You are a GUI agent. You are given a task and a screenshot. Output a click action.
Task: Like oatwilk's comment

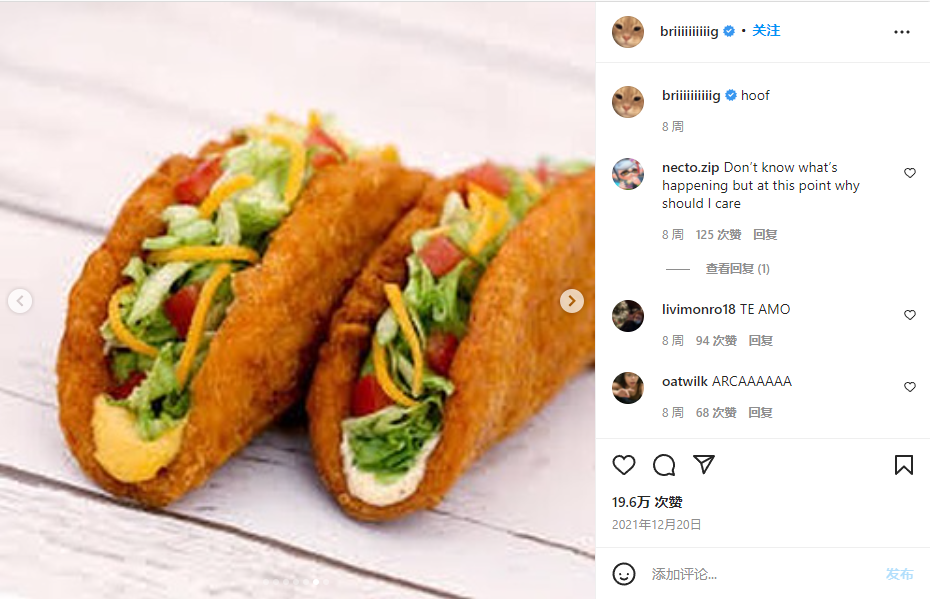click(x=910, y=387)
